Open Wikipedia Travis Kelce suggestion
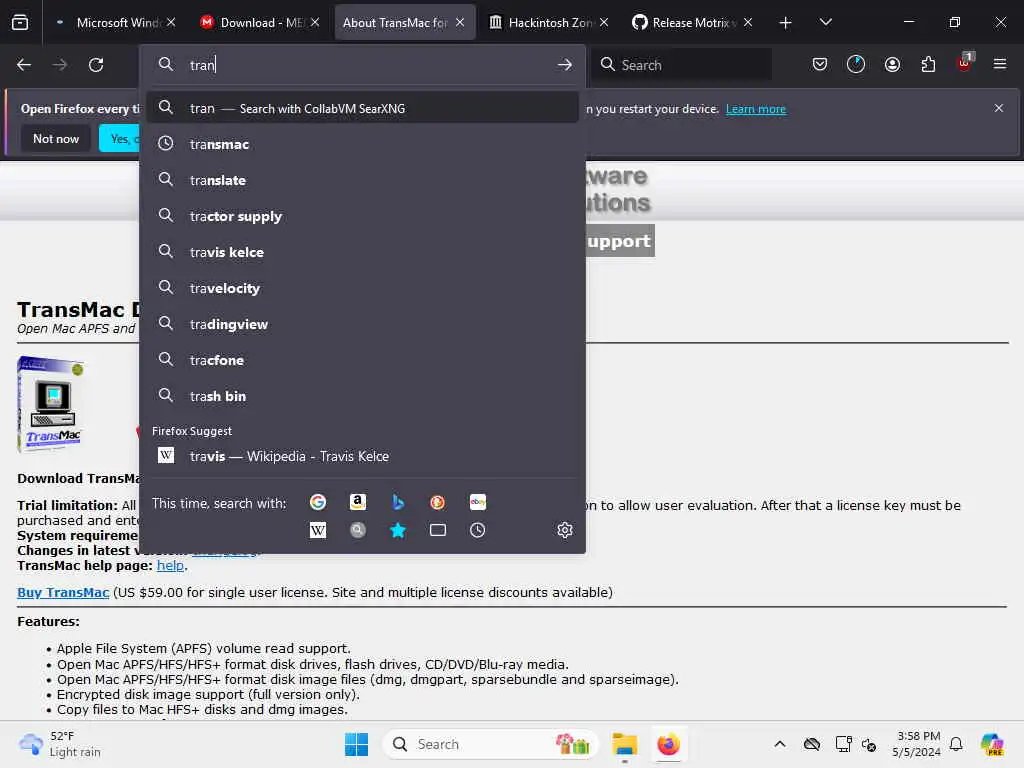The image size is (1024, 768). (362, 456)
